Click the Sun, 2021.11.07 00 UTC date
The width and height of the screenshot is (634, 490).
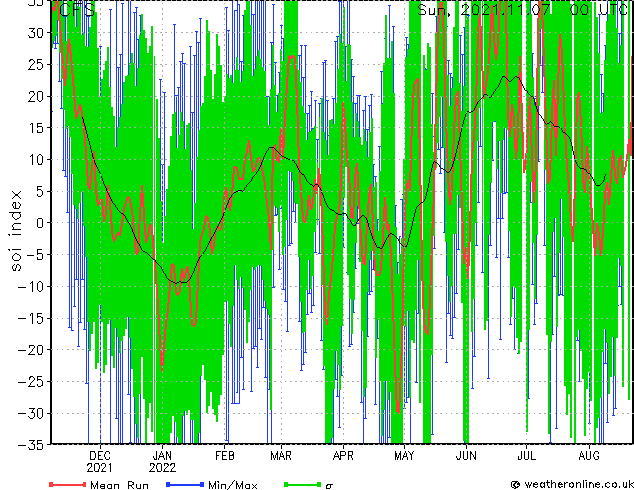tap(522, 10)
